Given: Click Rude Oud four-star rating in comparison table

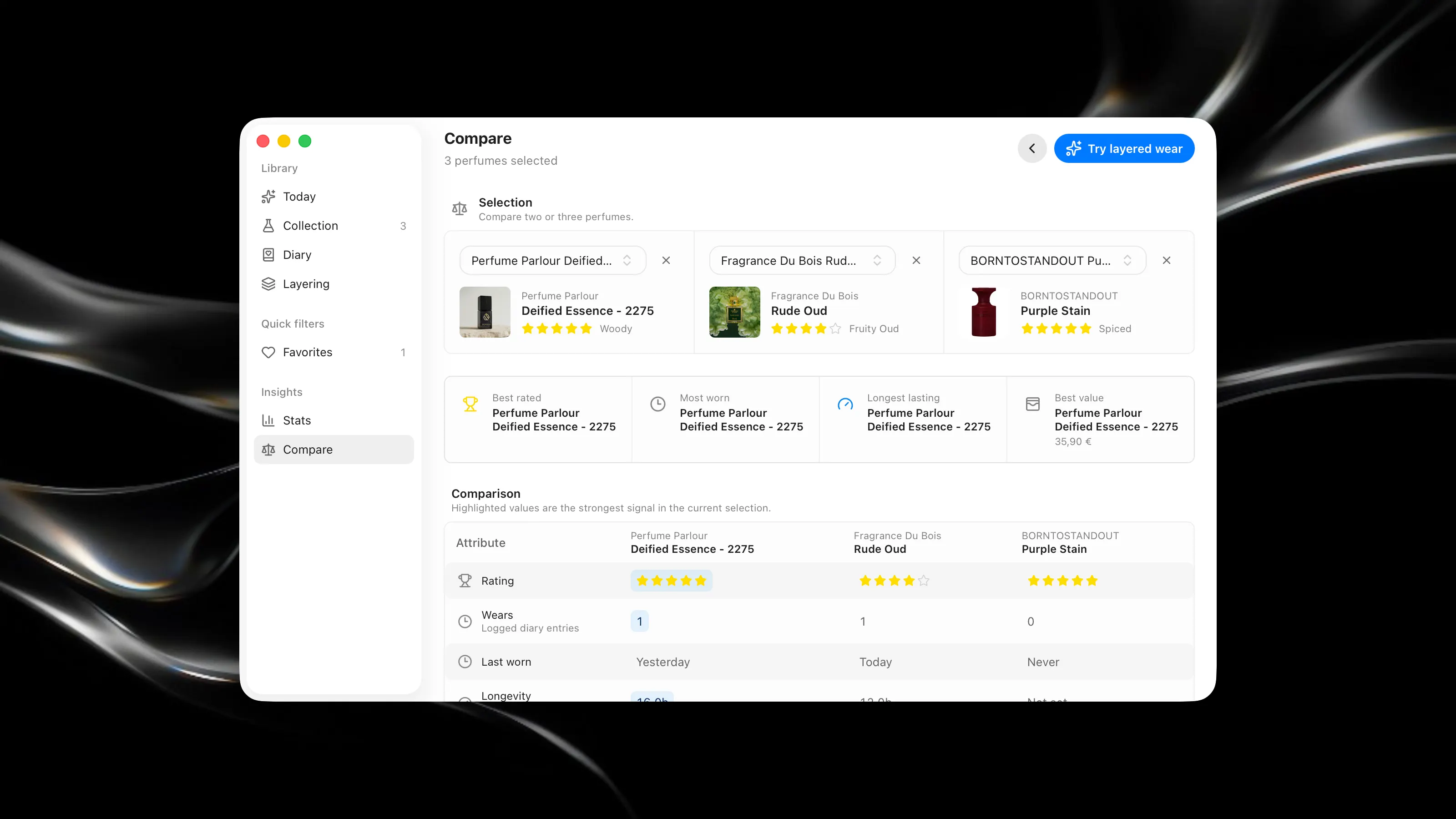Looking at the screenshot, I should [x=894, y=581].
